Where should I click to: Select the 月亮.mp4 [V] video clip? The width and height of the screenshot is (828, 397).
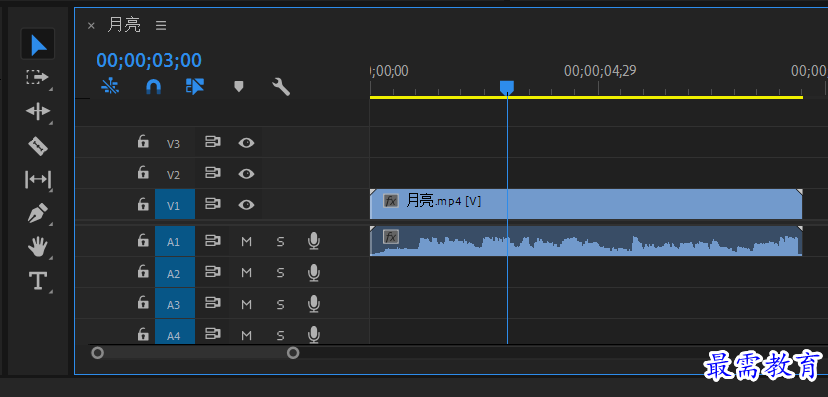point(586,204)
